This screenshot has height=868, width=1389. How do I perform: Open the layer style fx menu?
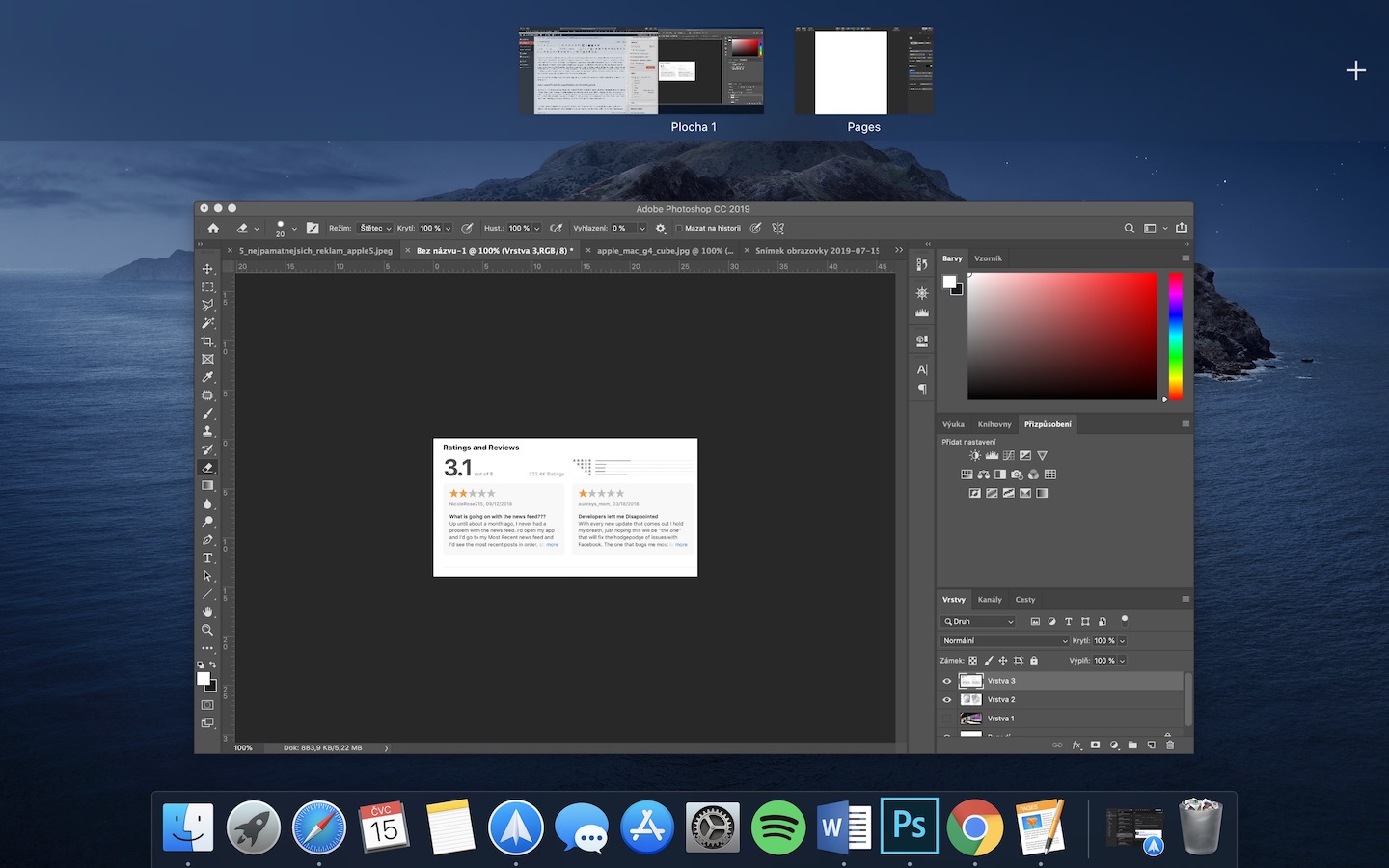(x=1076, y=745)
